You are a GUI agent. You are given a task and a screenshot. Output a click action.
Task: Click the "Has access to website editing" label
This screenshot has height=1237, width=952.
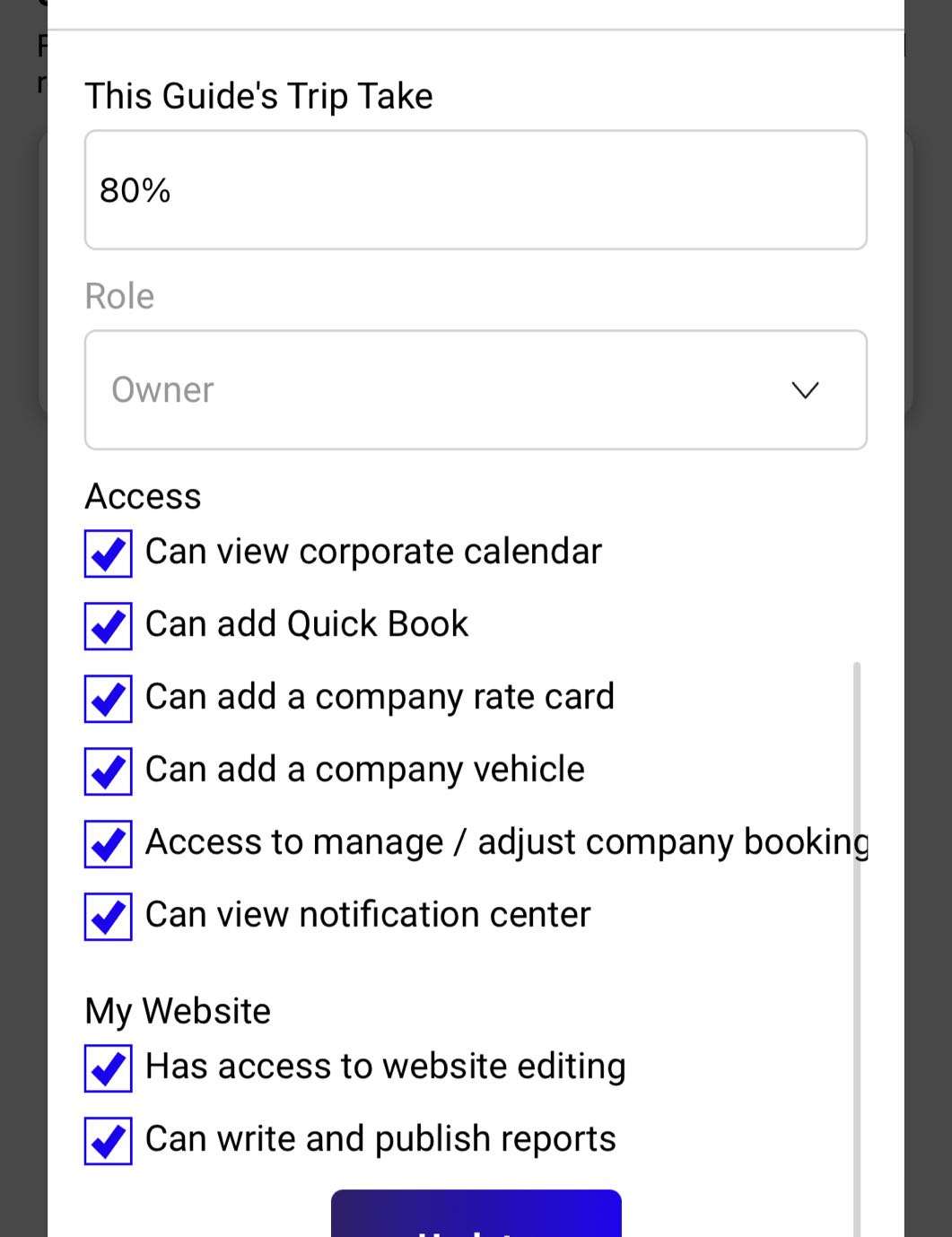click(386, 1067)
